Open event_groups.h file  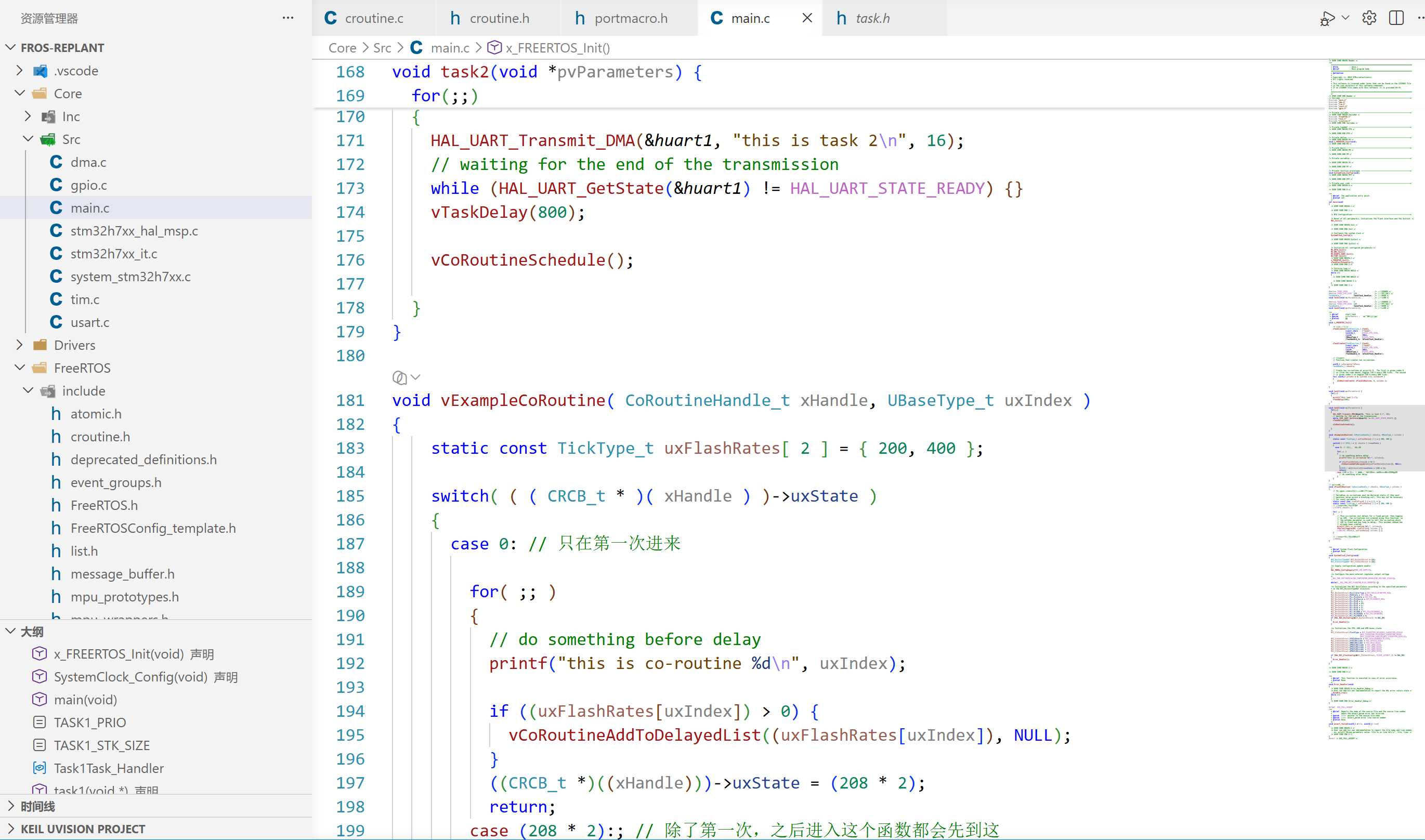pyautogui.click(x=155, y=482)
